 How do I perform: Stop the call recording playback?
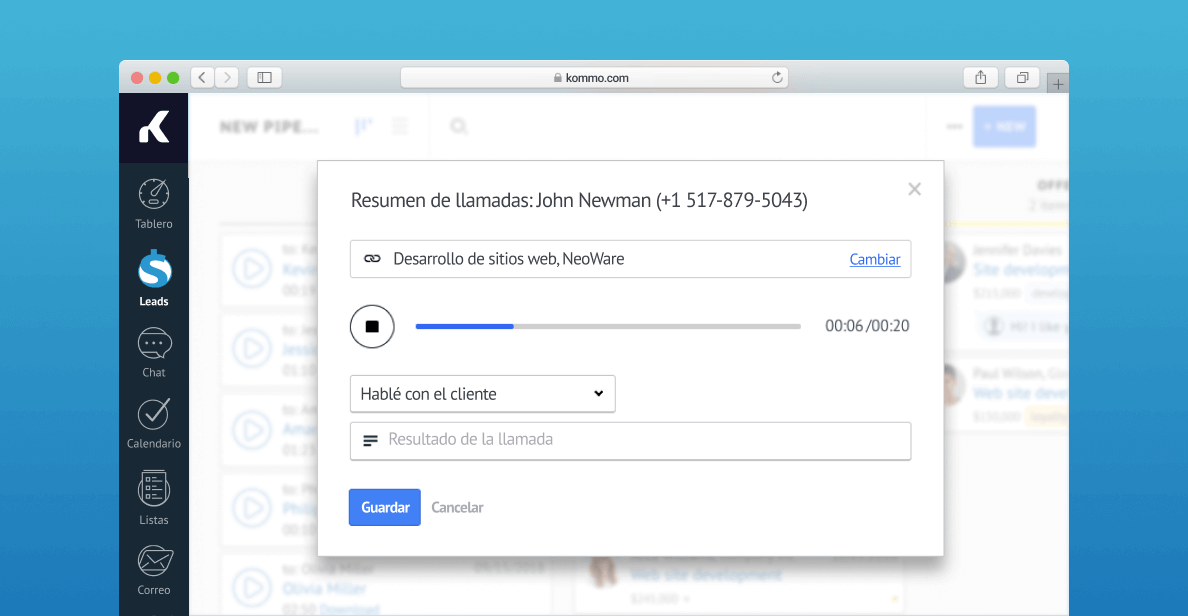tap(371, 326)
